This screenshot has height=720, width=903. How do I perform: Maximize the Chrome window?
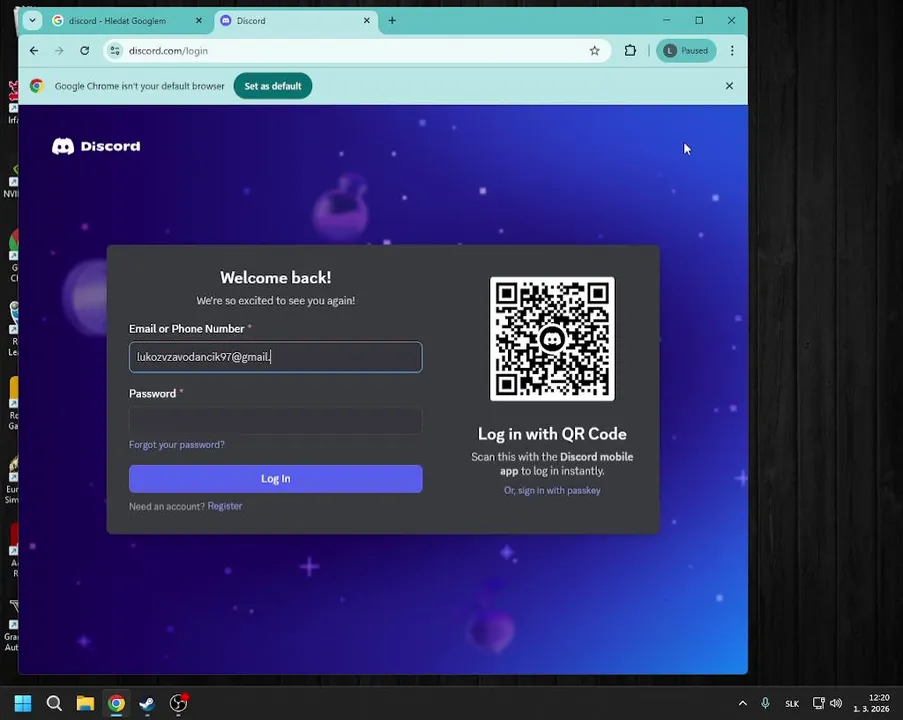point(699,20)
